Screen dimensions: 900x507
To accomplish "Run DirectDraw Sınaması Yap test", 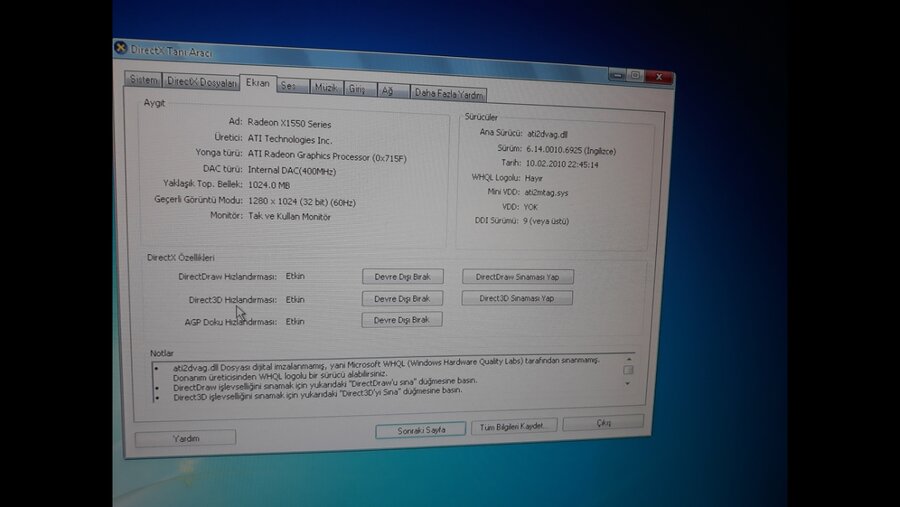I will [x=517, y=277].
